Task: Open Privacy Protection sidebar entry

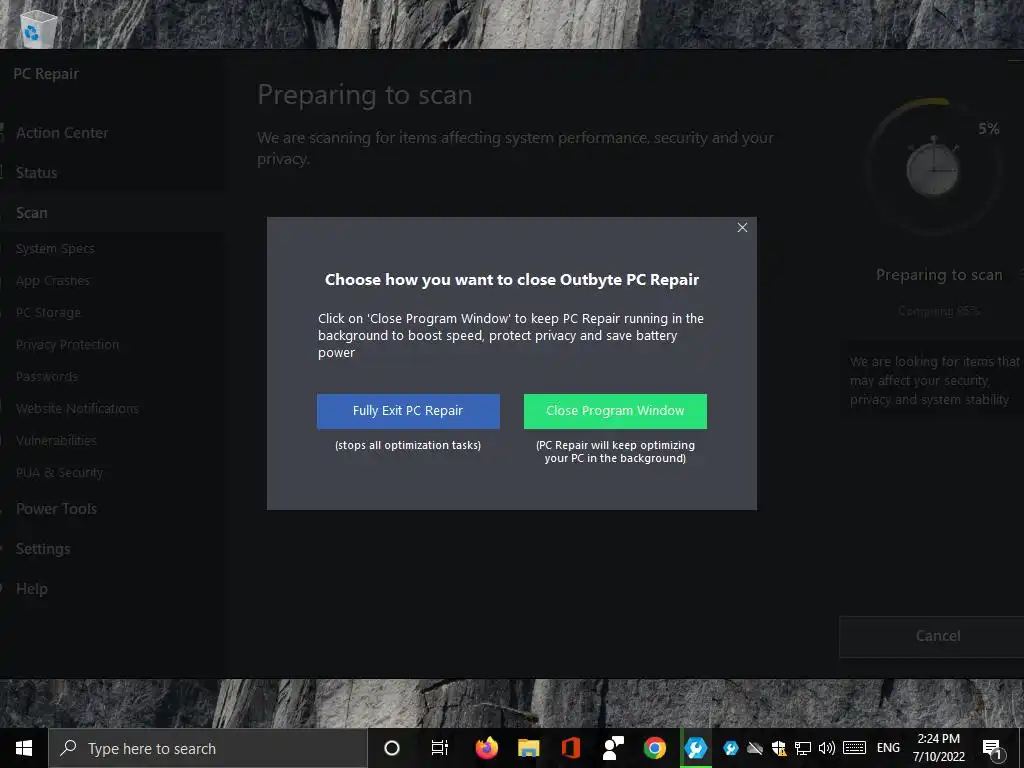Action: click(67, 345)
